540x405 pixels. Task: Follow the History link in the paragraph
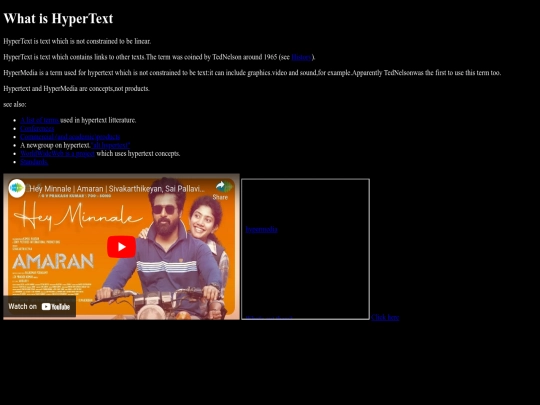tap(301, 57)
